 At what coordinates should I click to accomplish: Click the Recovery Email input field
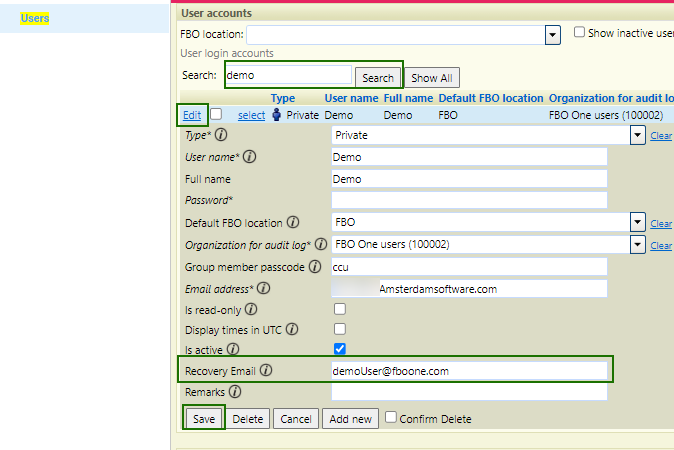[x=469, y=371]
